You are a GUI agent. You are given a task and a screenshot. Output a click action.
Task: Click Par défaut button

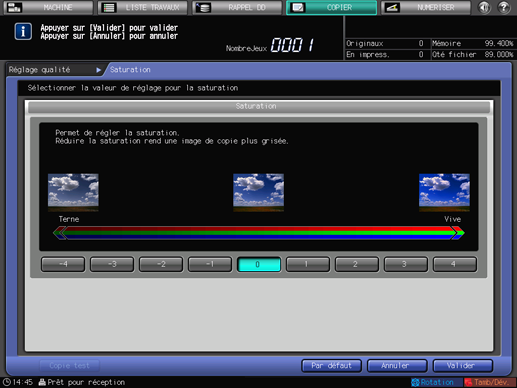point(331,366)
